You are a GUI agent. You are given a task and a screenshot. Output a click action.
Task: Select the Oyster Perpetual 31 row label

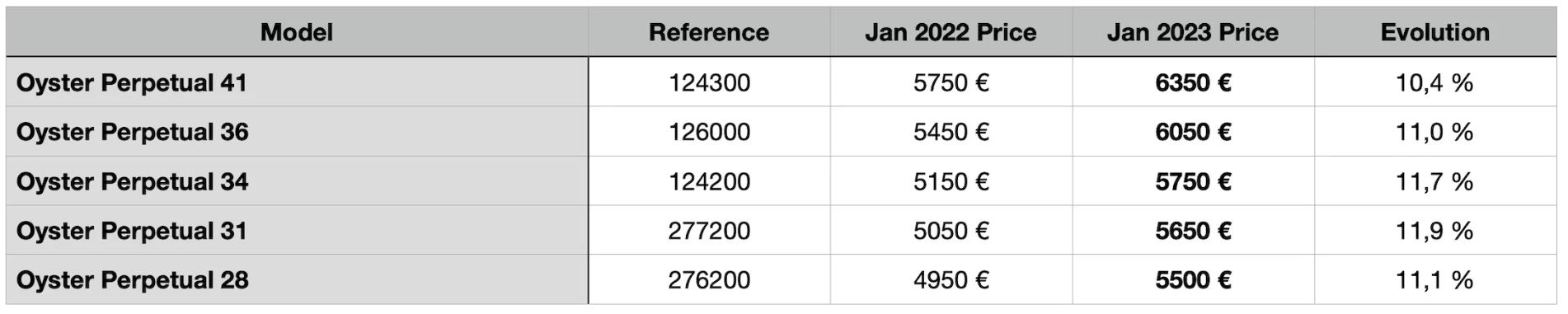297,231
